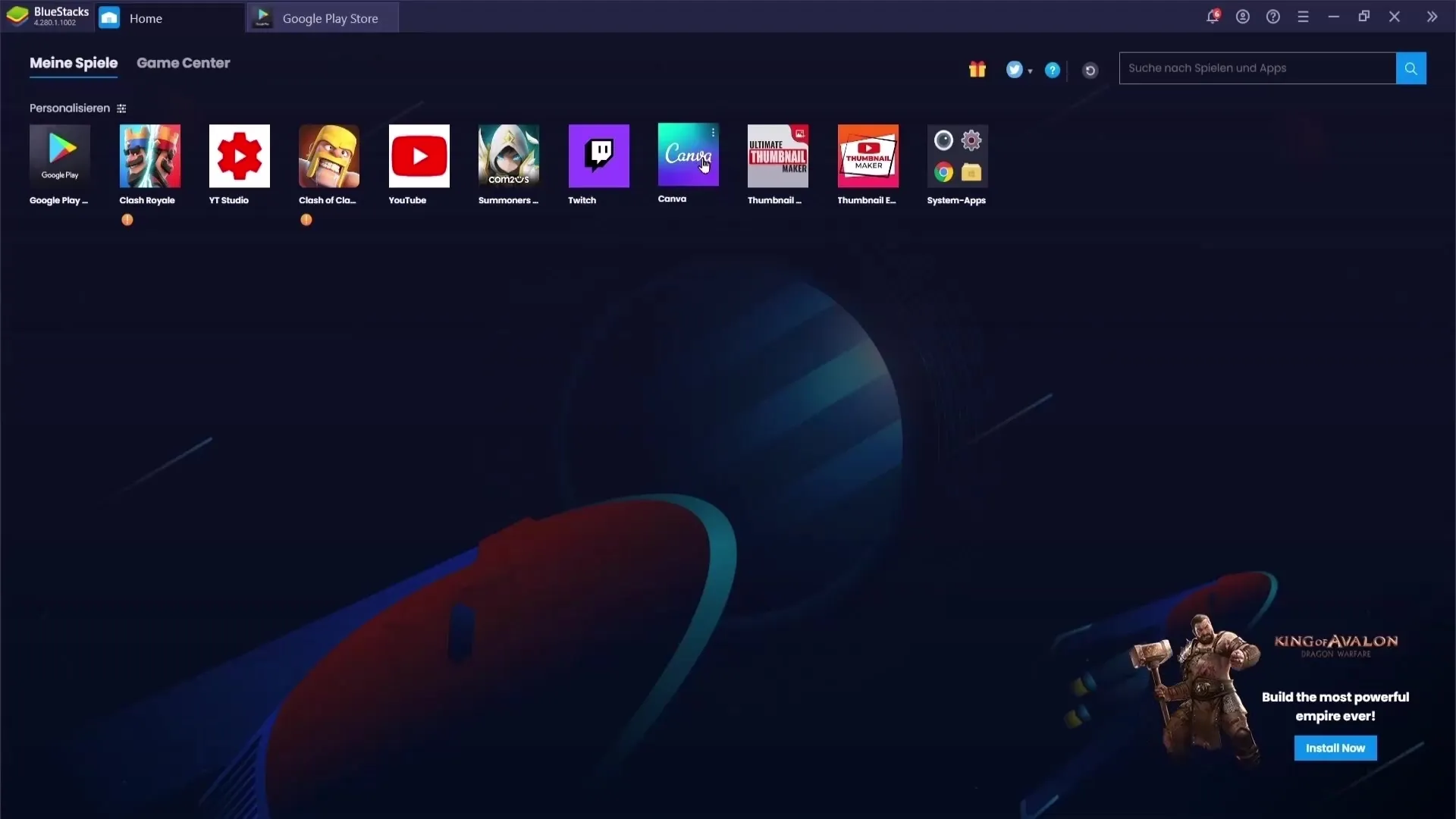
Task: Expand the arrow beside the Twitter icon
Action: tap(1030, 71)
